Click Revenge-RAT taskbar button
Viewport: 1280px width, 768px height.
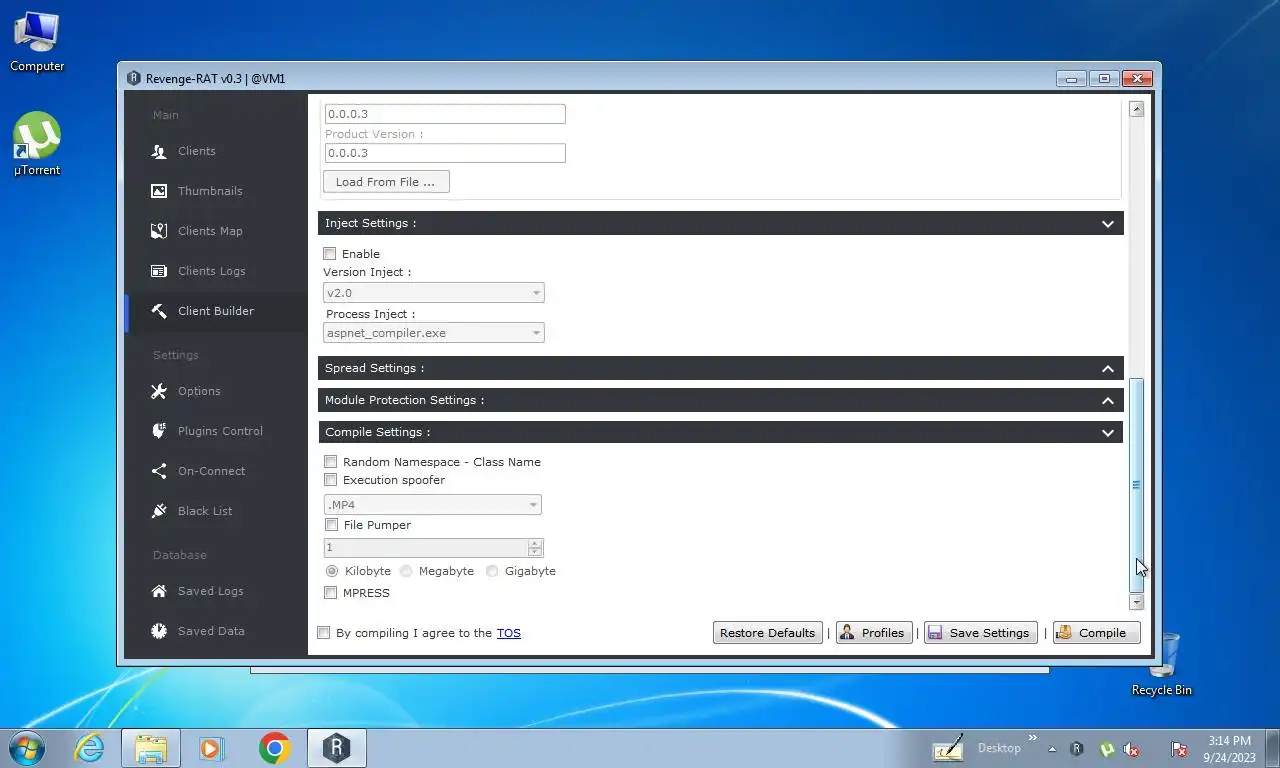click(337, 748)
